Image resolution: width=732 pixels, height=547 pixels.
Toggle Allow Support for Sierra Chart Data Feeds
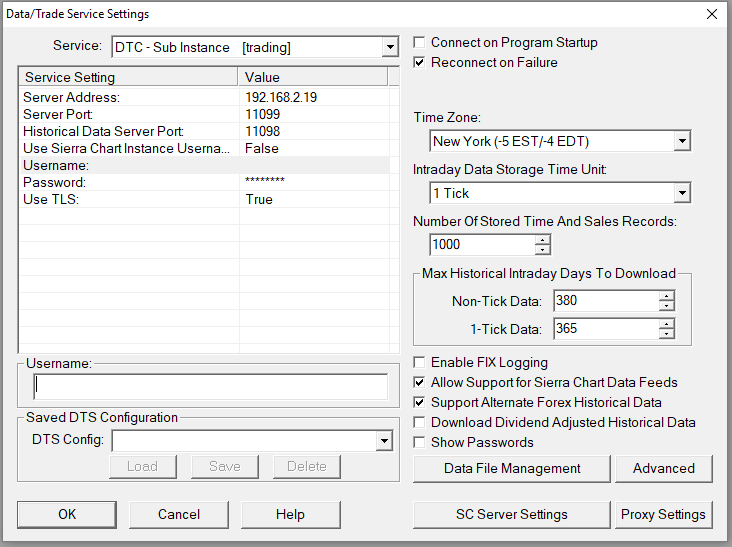click(419, 382)
